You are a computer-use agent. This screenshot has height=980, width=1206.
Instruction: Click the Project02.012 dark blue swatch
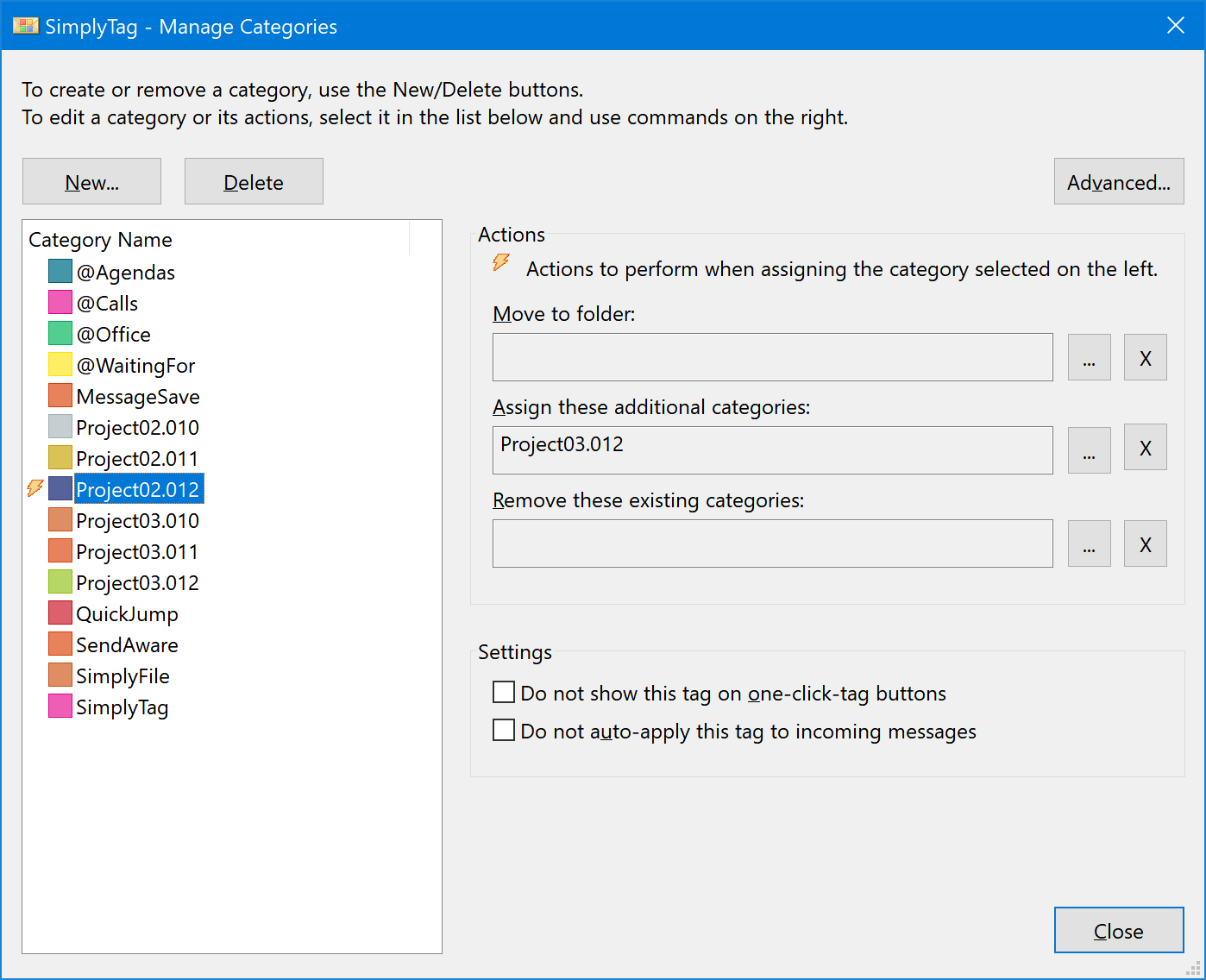(60, 488)
